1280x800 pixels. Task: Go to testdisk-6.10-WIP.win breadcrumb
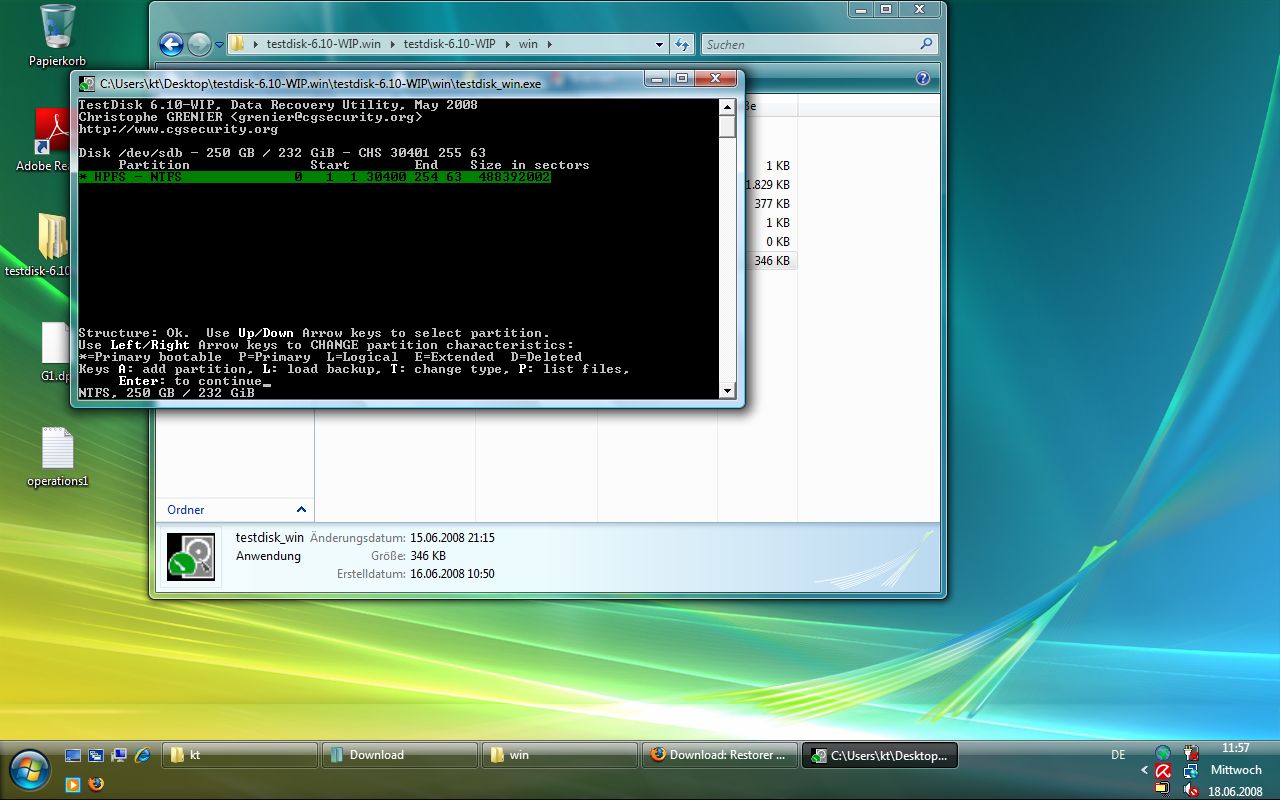click(x=324, y=44)
